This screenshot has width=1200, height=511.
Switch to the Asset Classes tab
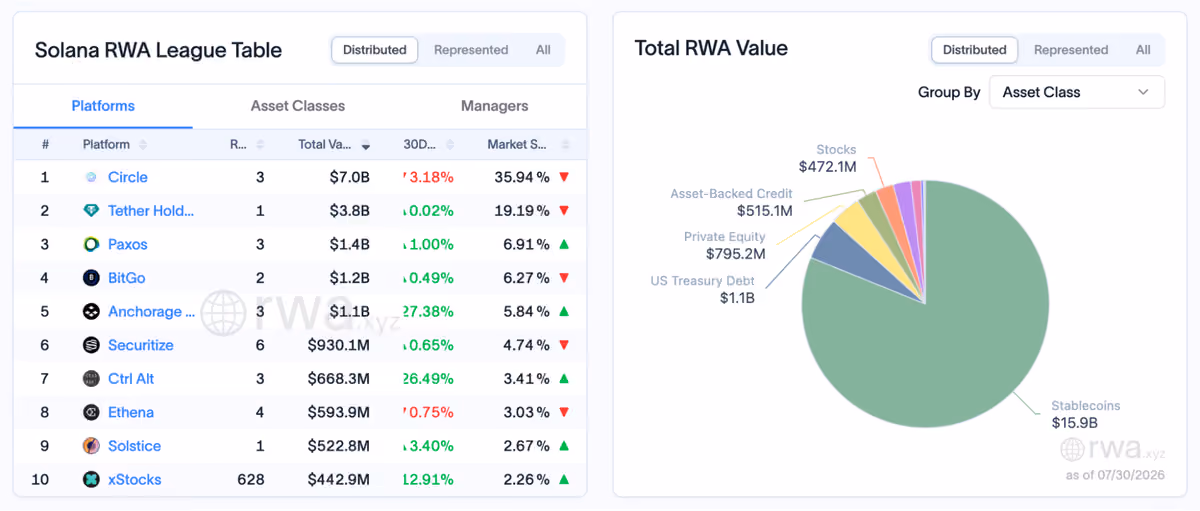coord(298,106)
